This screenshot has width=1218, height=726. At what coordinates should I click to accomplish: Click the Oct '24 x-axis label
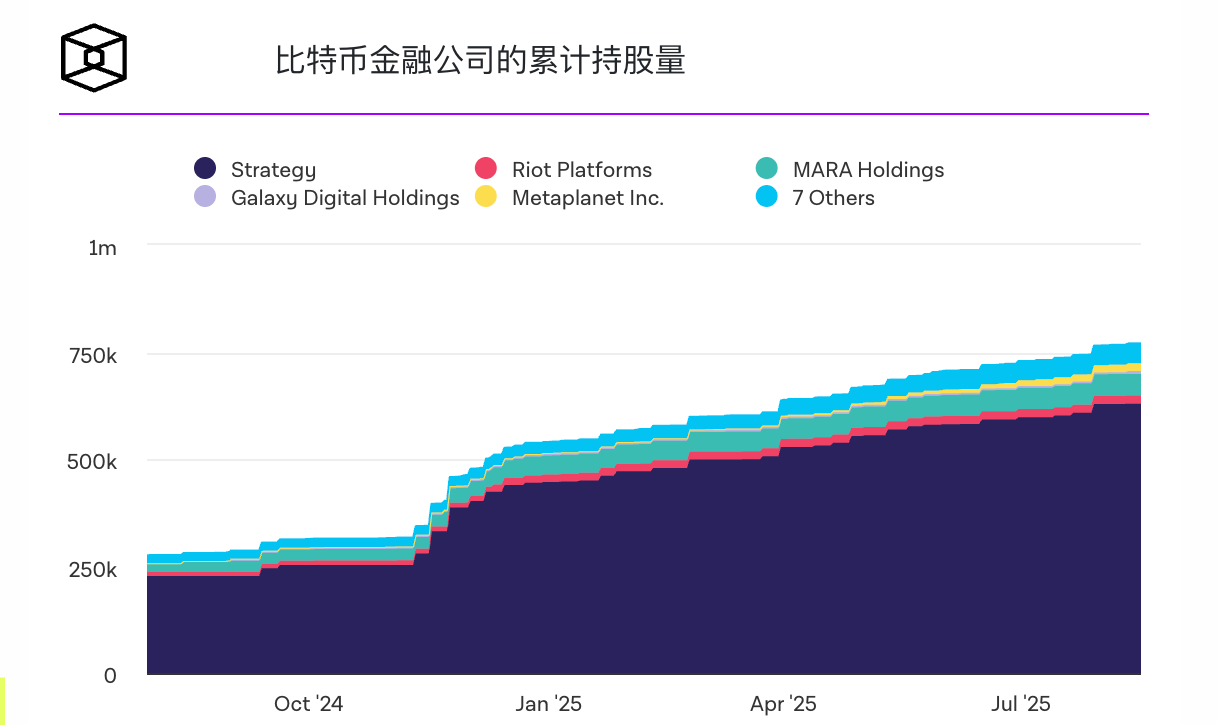pyautogui.click(x=309, y=704)
